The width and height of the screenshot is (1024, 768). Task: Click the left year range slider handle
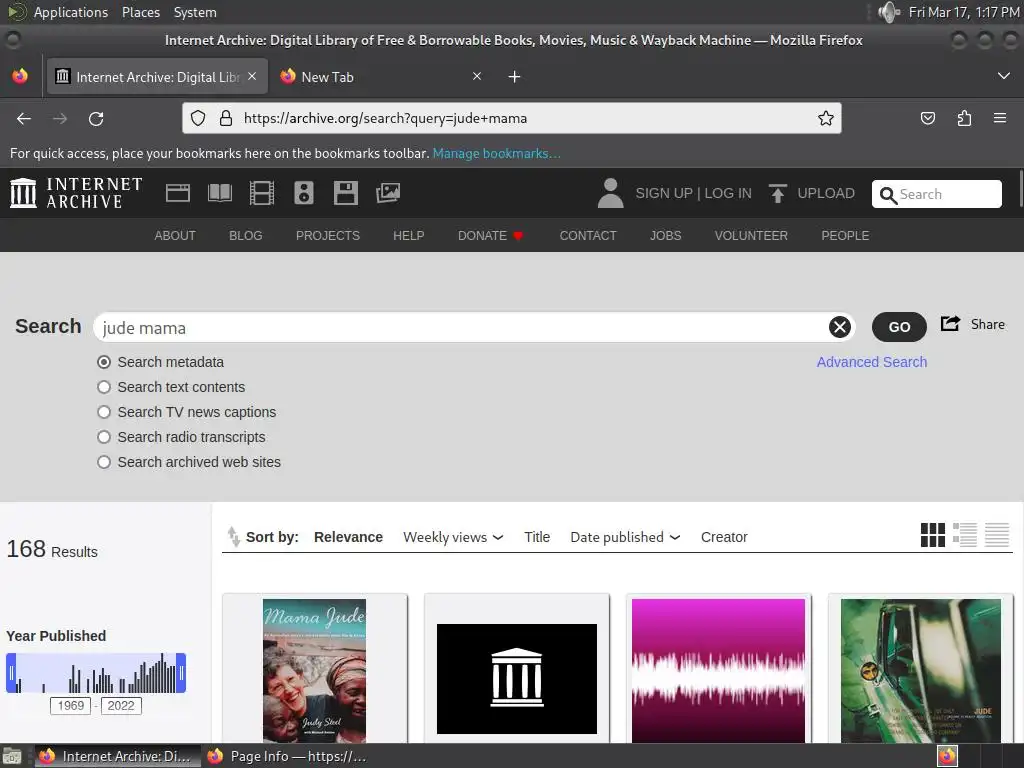pos(10,673)
